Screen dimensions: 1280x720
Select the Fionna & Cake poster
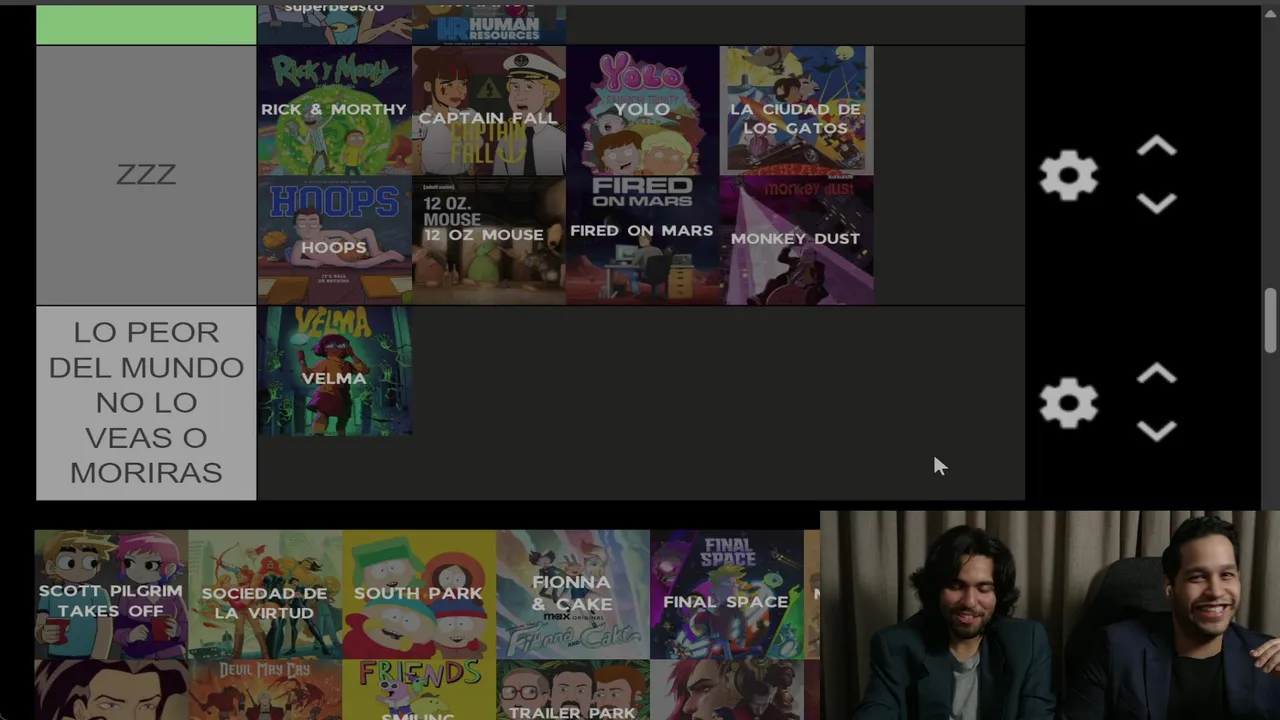[x=573, y=595]
